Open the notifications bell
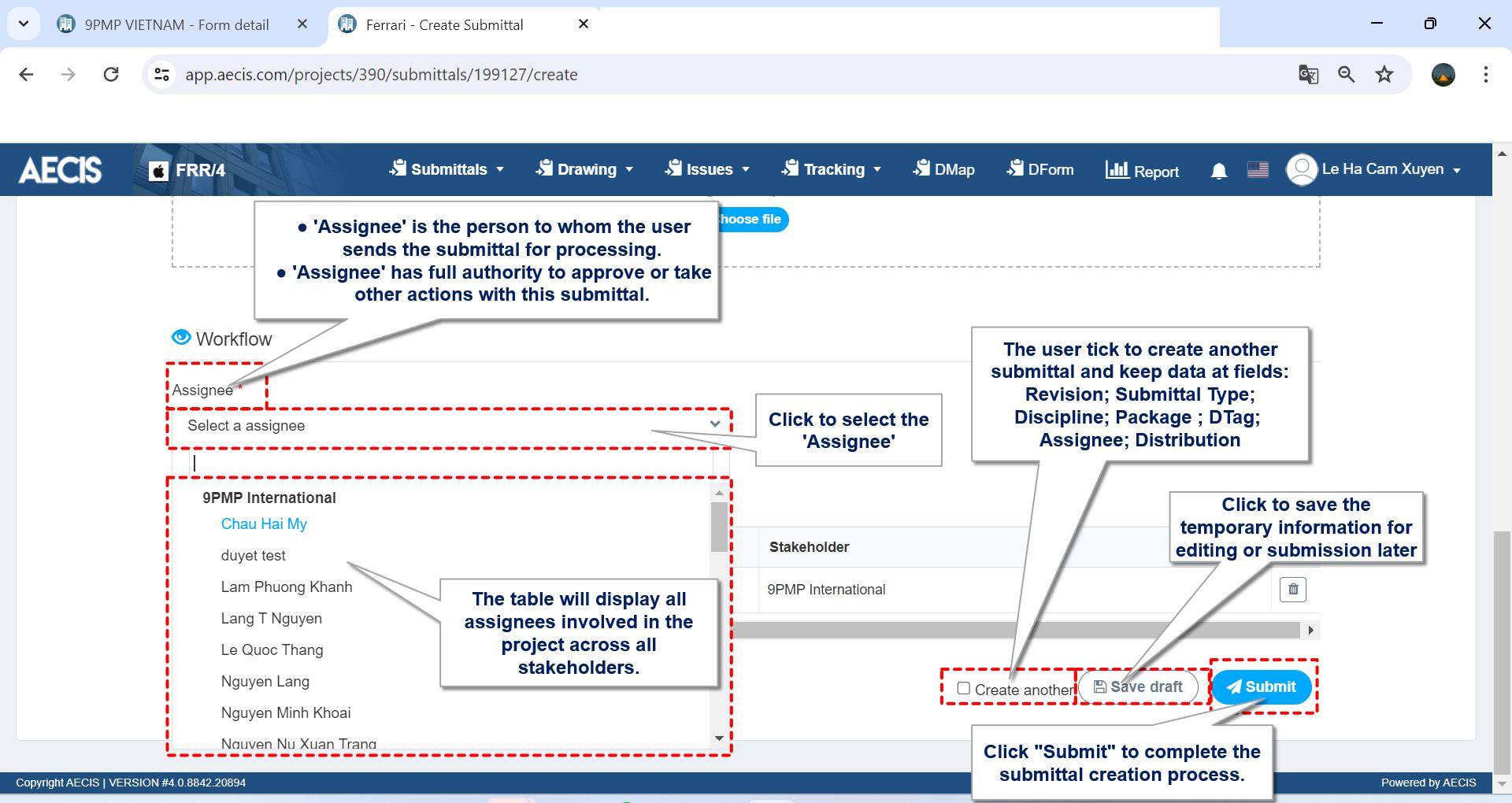The height and width of the screenshot is (803, 1512). (x=1218, y=171)
